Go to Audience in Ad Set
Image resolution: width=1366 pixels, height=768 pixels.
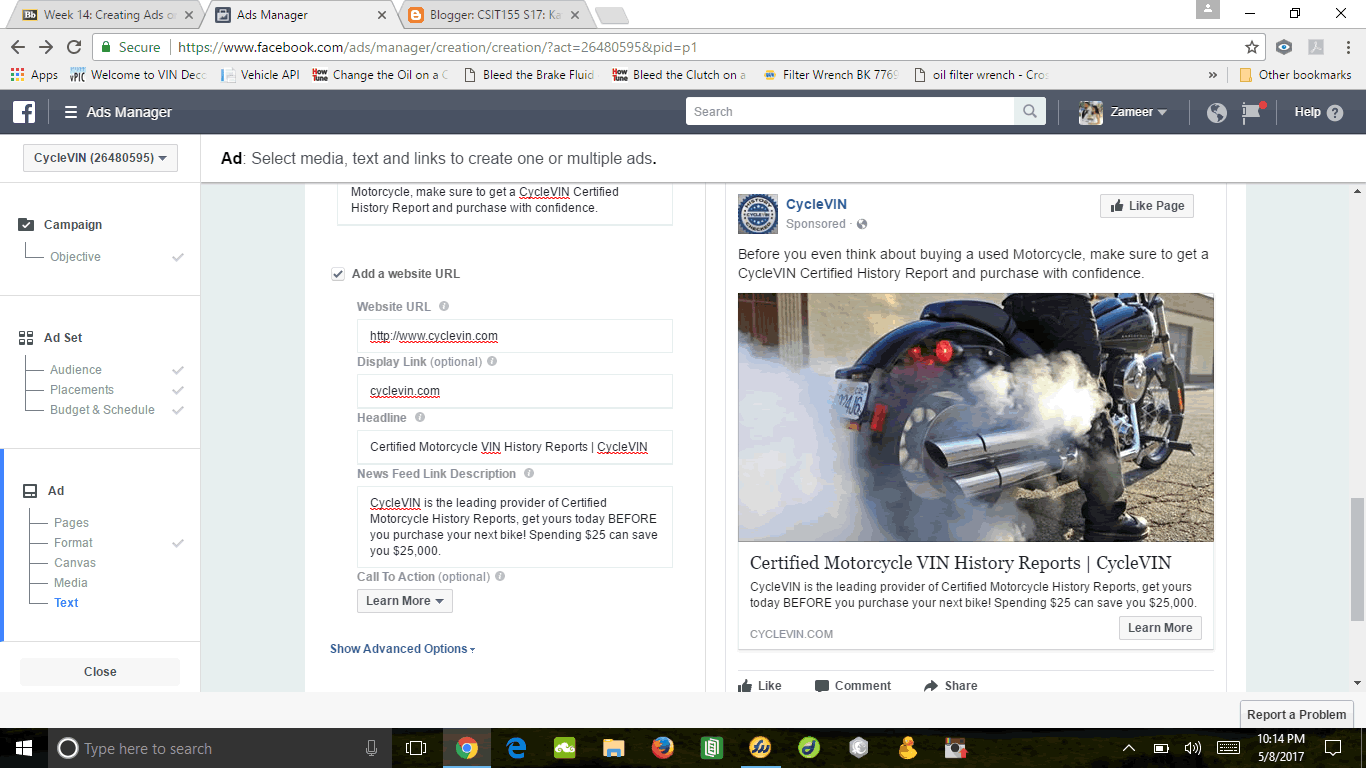click(76, 370)
